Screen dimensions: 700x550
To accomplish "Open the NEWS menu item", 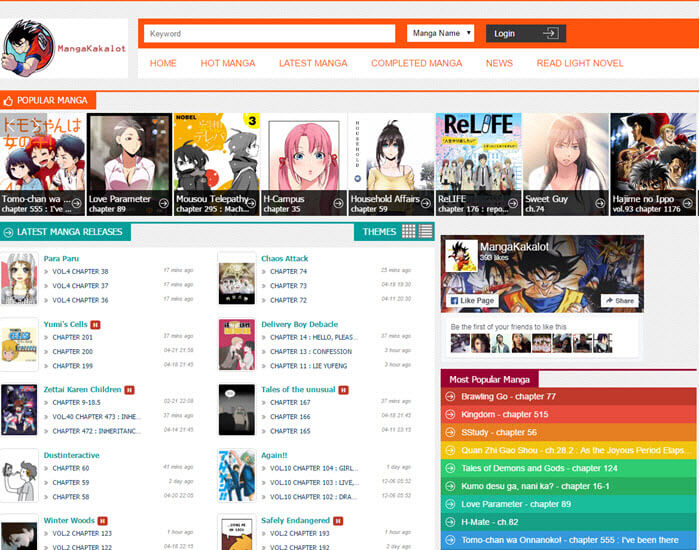I will point(499,63).
